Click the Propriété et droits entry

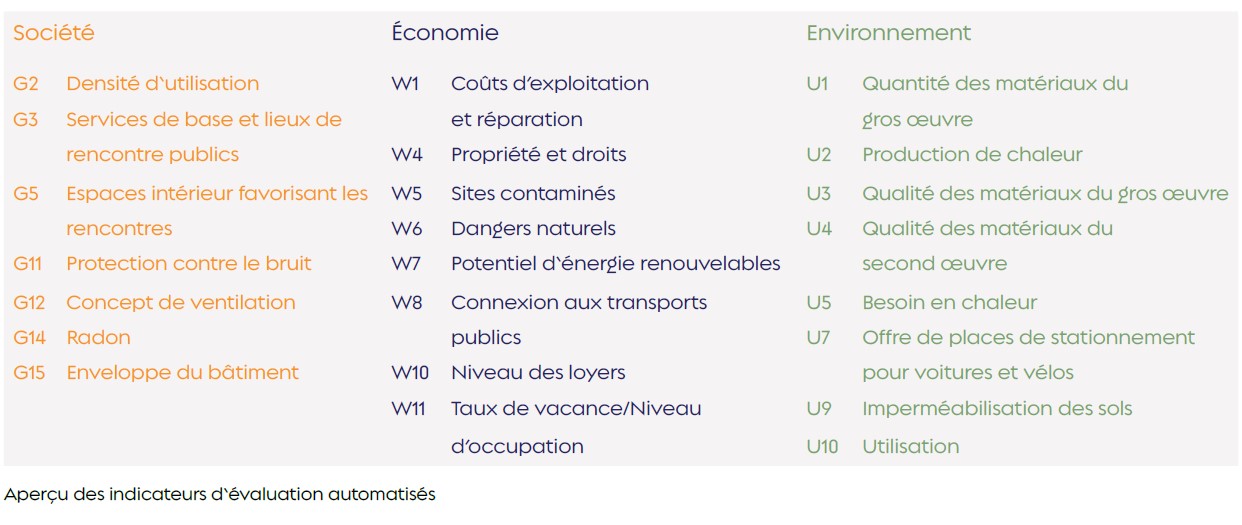coord(539,155)
